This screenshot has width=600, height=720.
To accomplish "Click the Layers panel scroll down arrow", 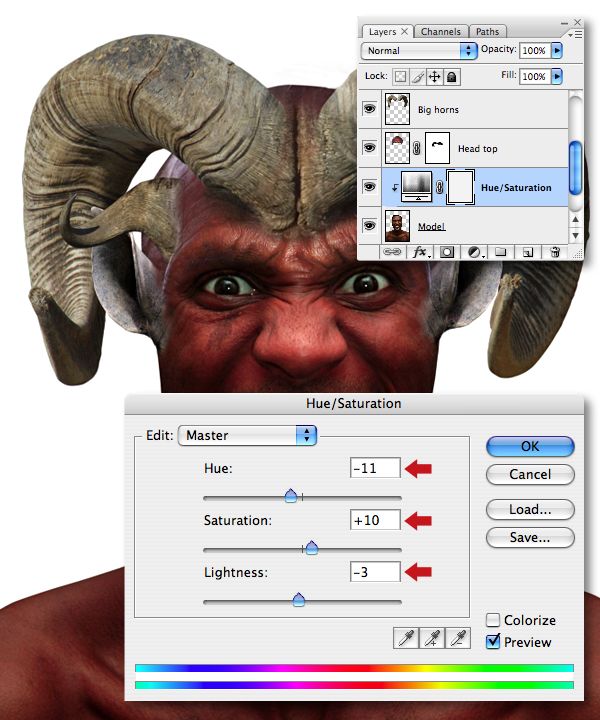I will 575,236.
